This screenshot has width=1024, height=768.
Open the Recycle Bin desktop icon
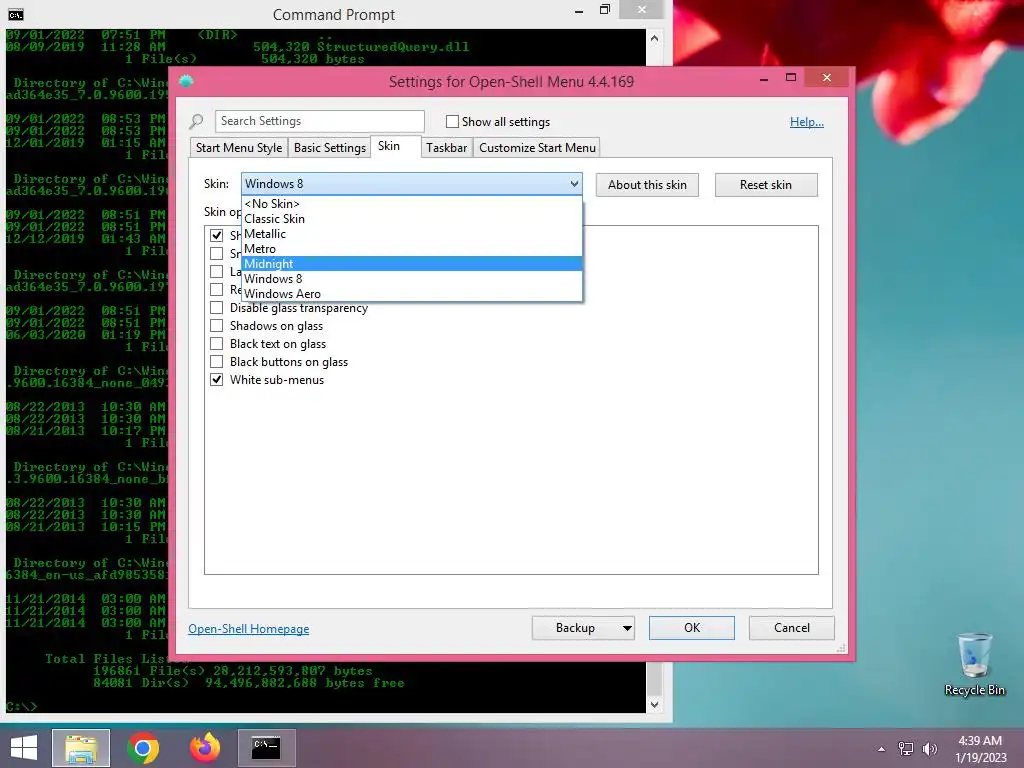(x=974, y=665)
